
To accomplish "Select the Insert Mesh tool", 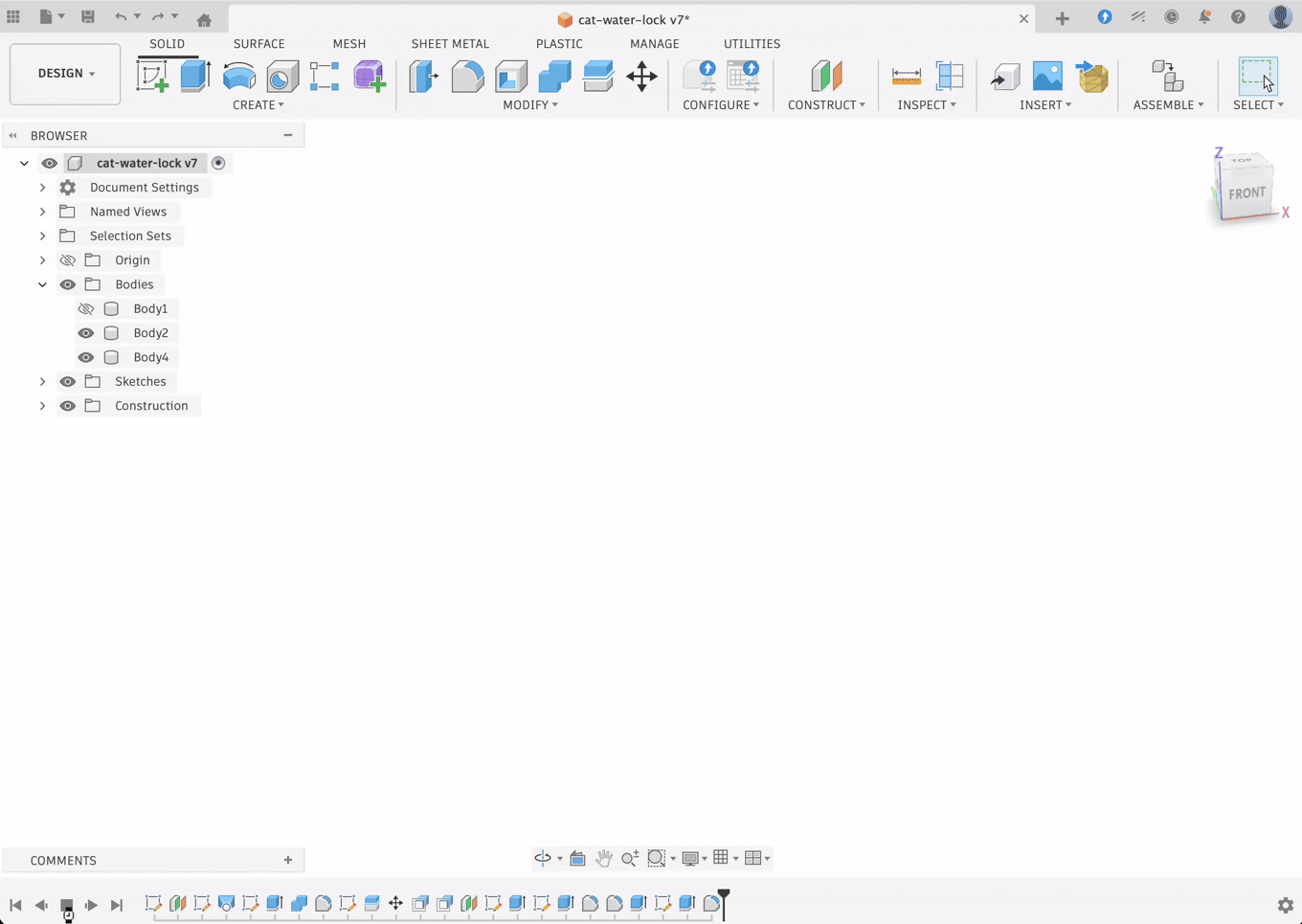I will click(x=1091, y=76).
